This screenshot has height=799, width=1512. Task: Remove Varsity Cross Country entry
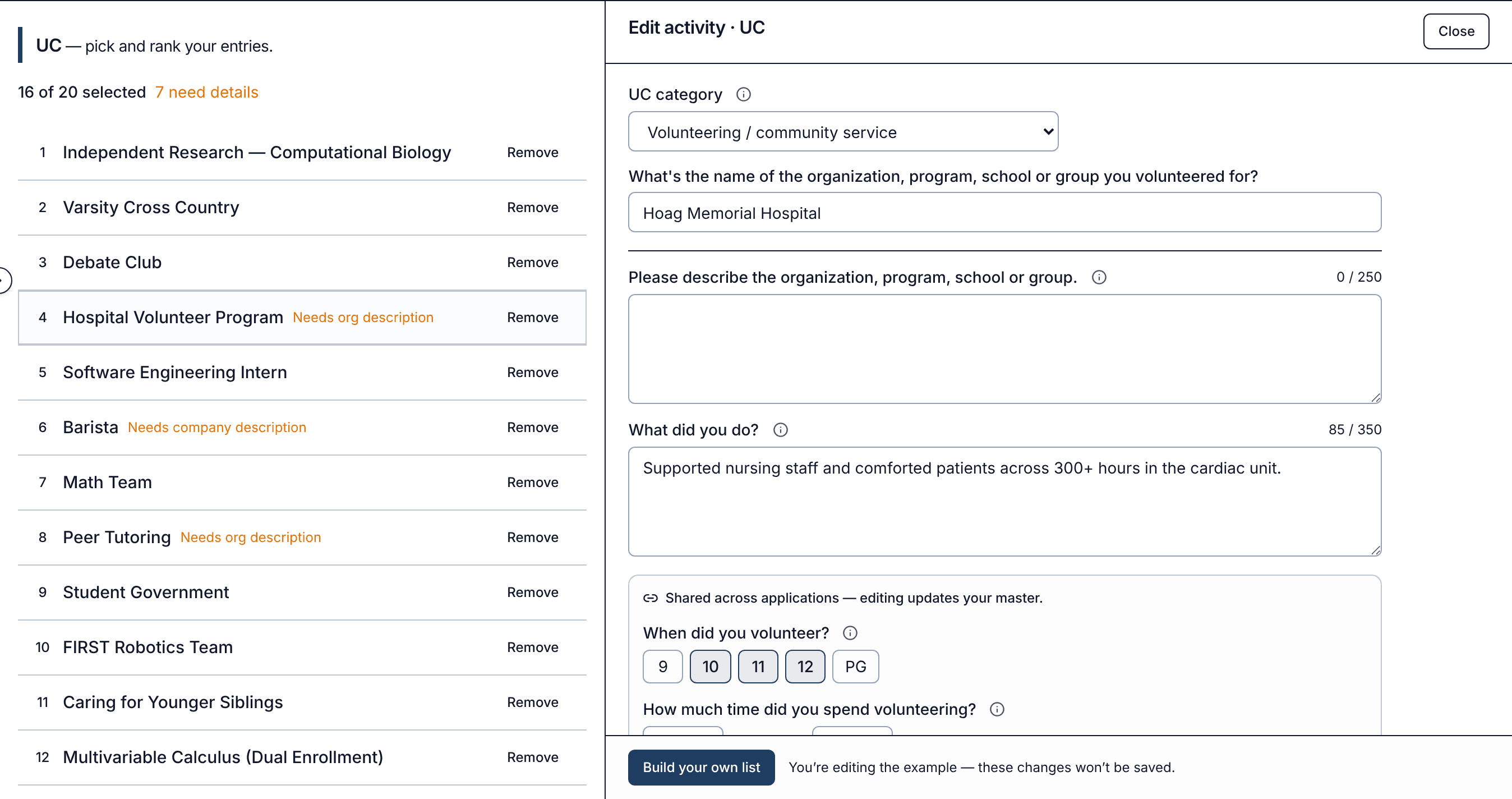click(532, 207)
